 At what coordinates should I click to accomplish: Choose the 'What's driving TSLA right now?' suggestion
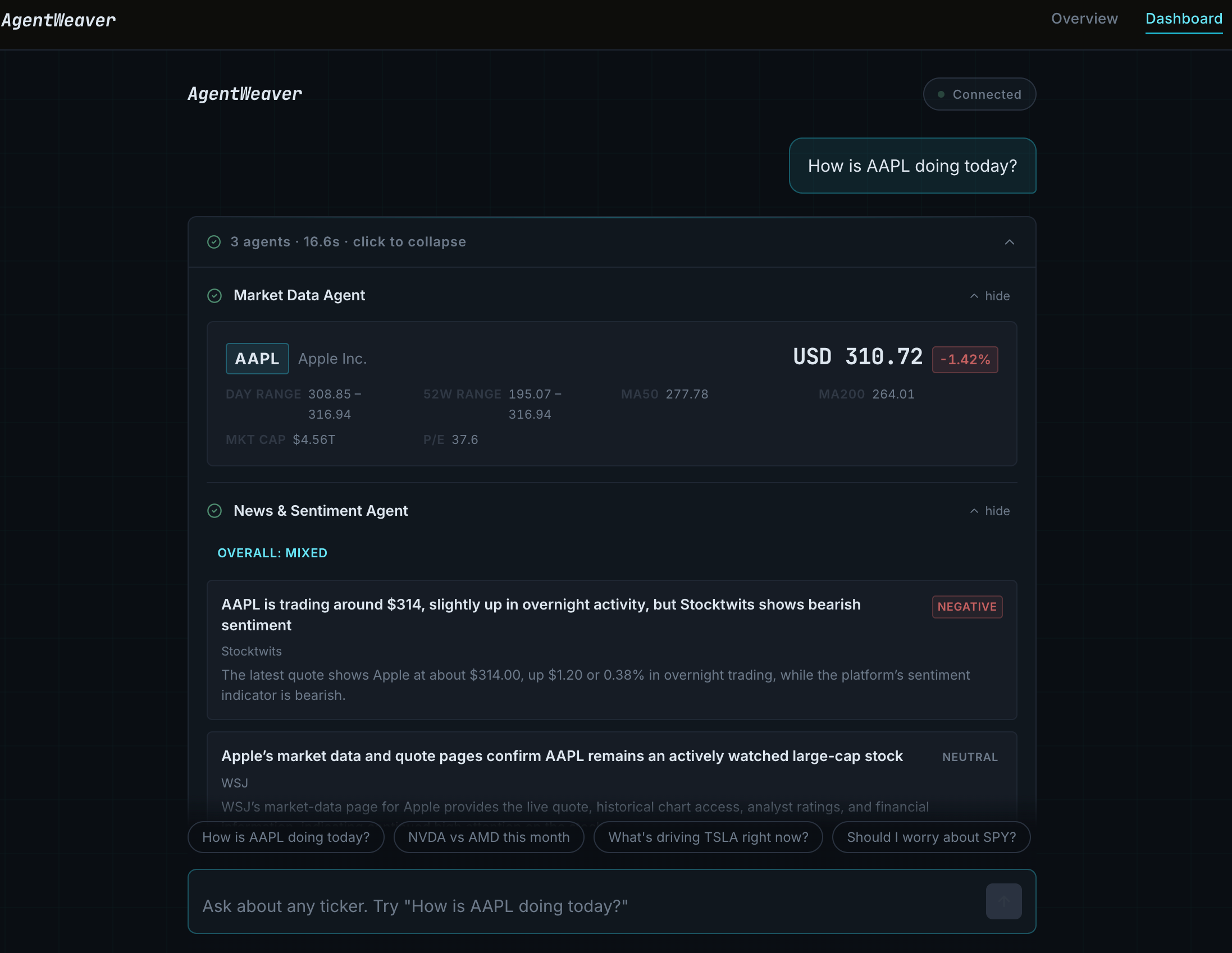pos(708,837)
